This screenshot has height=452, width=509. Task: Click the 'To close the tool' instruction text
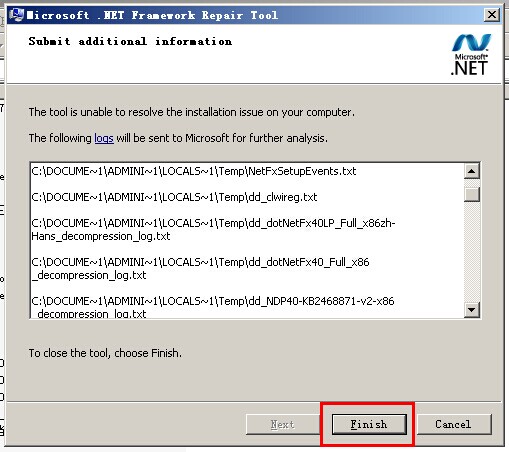click(105, 353)
